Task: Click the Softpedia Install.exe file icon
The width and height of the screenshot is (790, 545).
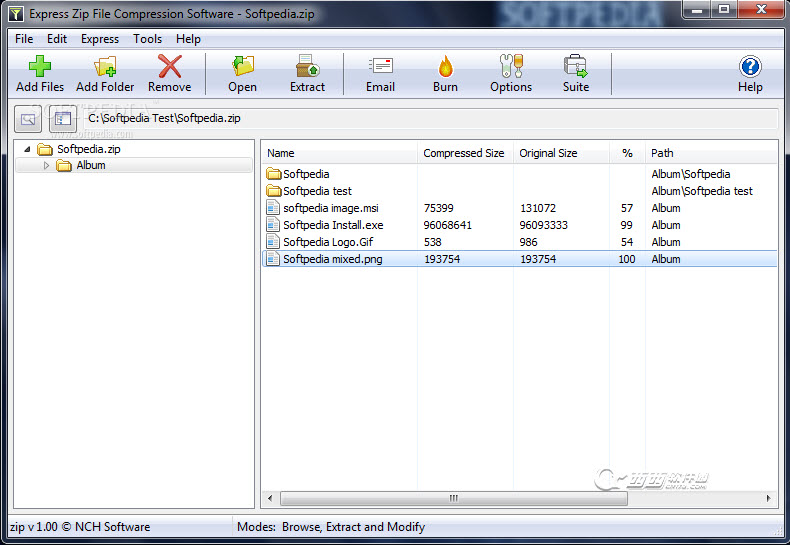Action: click(273, 225)
